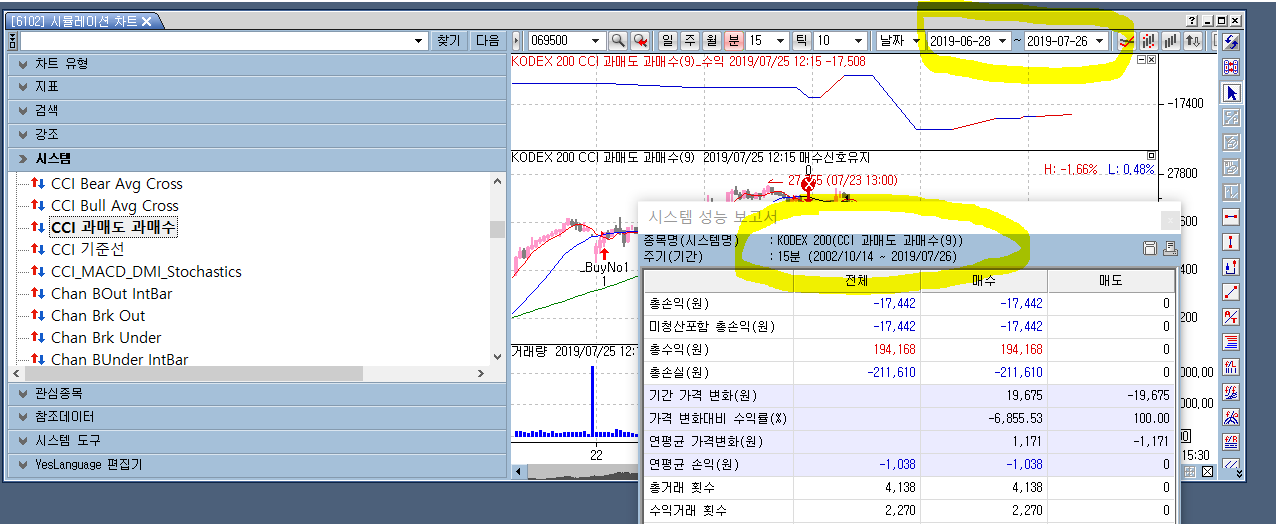Viewport: 1276px width, 524px height.
Task: Click the red-marked stock search icon
Action: click(640, 41)
